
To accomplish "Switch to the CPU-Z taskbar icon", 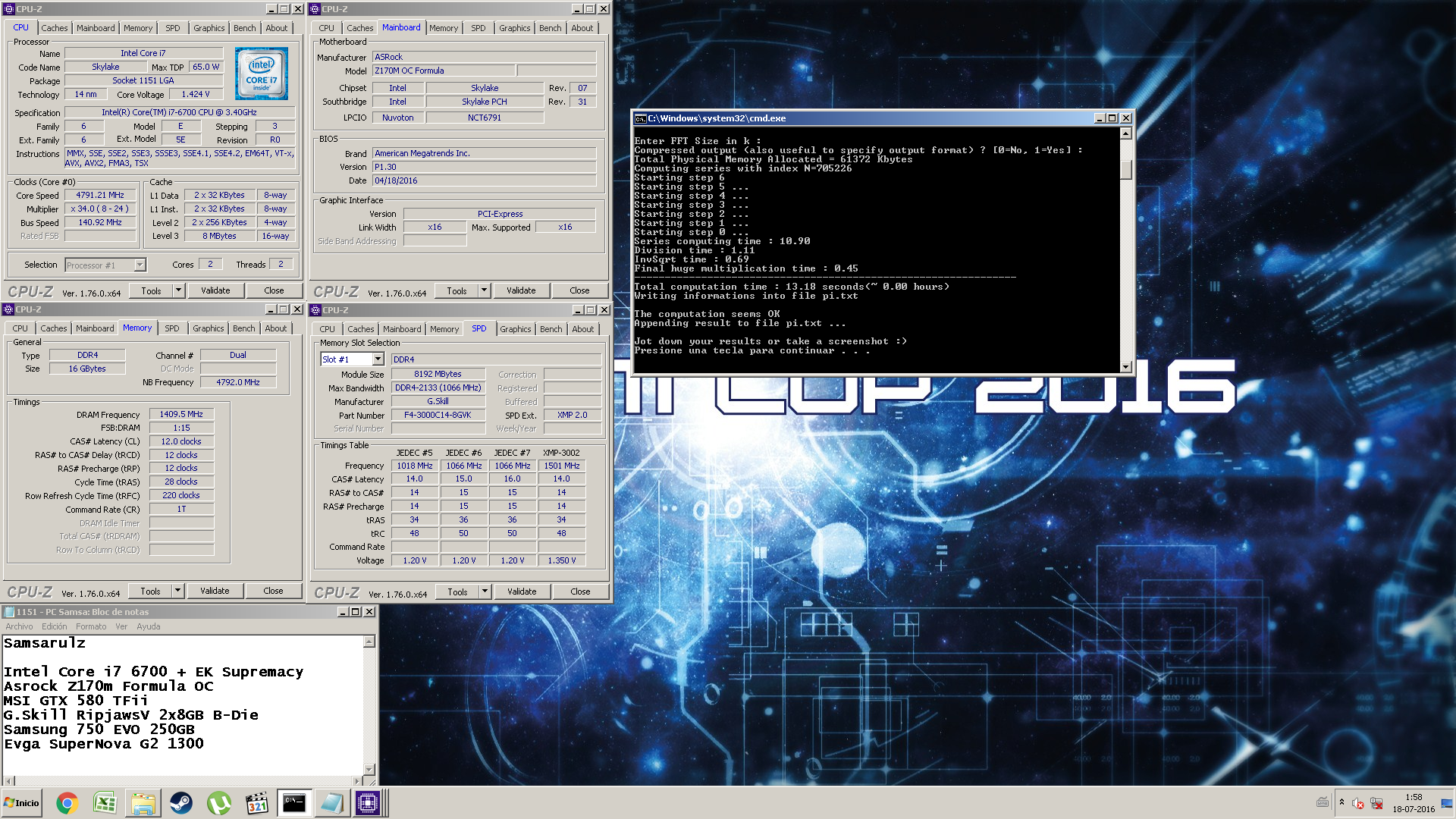I will pos(368,803).
